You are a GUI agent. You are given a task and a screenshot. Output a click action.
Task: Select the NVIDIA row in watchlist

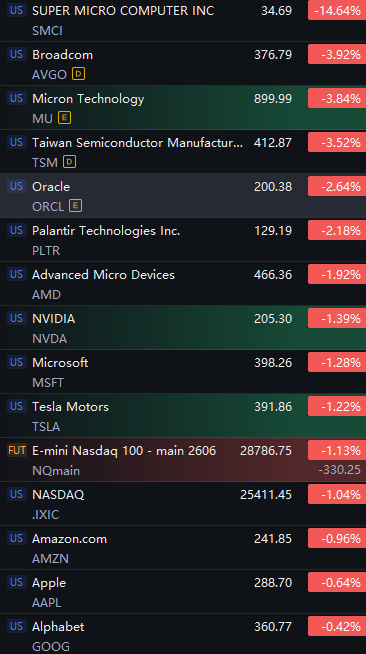[x=183, y=328]
